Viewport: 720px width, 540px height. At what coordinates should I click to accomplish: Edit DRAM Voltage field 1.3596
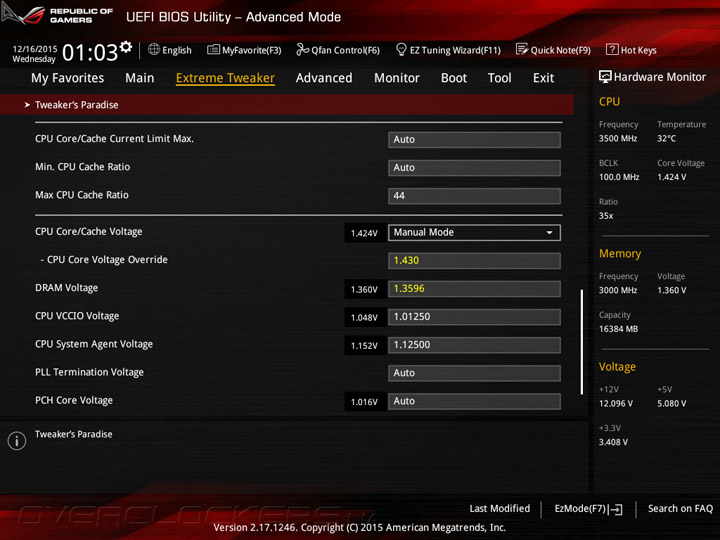click(x=474, y=288)
